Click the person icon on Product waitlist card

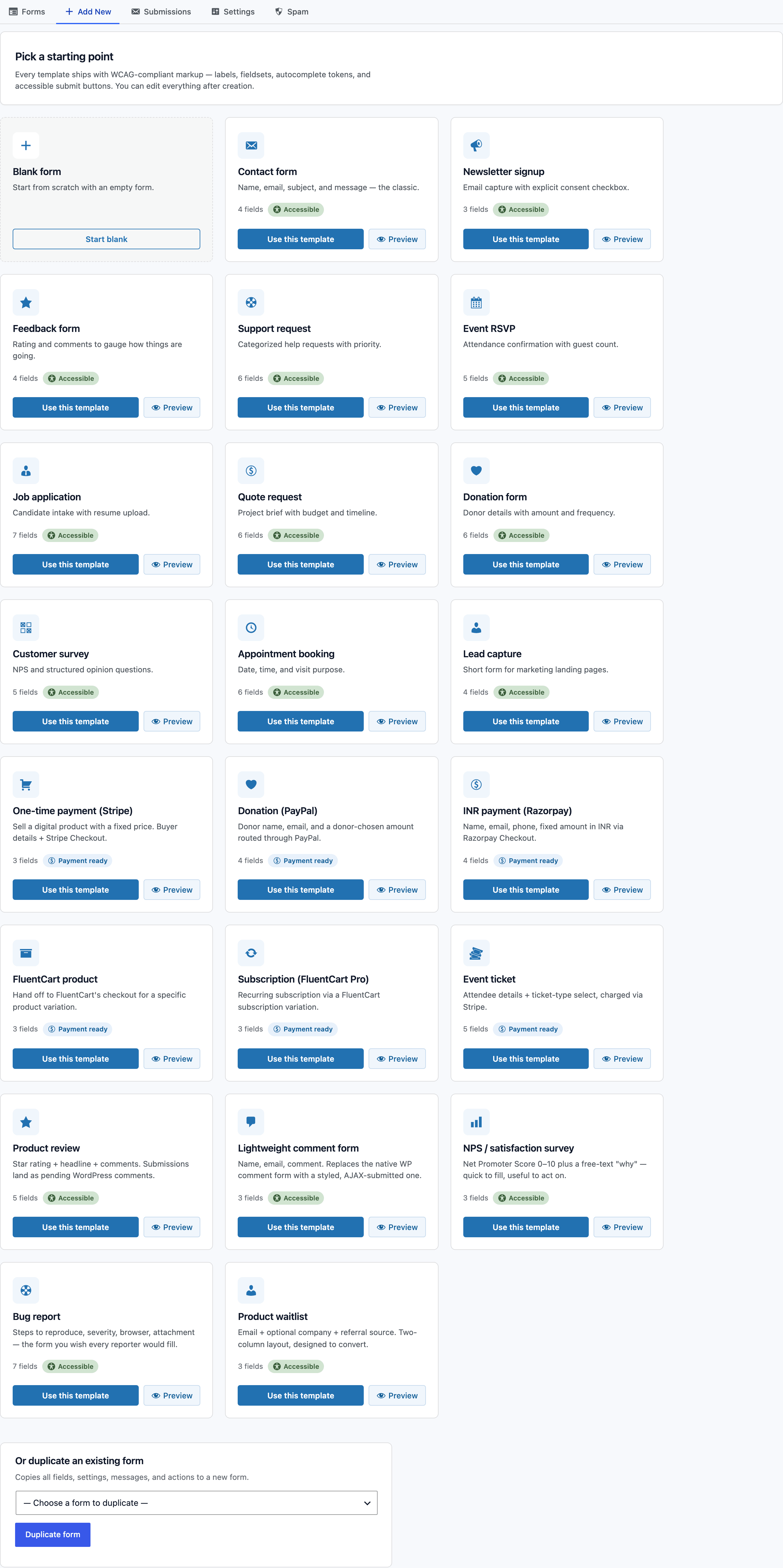tap(251, 1290)
